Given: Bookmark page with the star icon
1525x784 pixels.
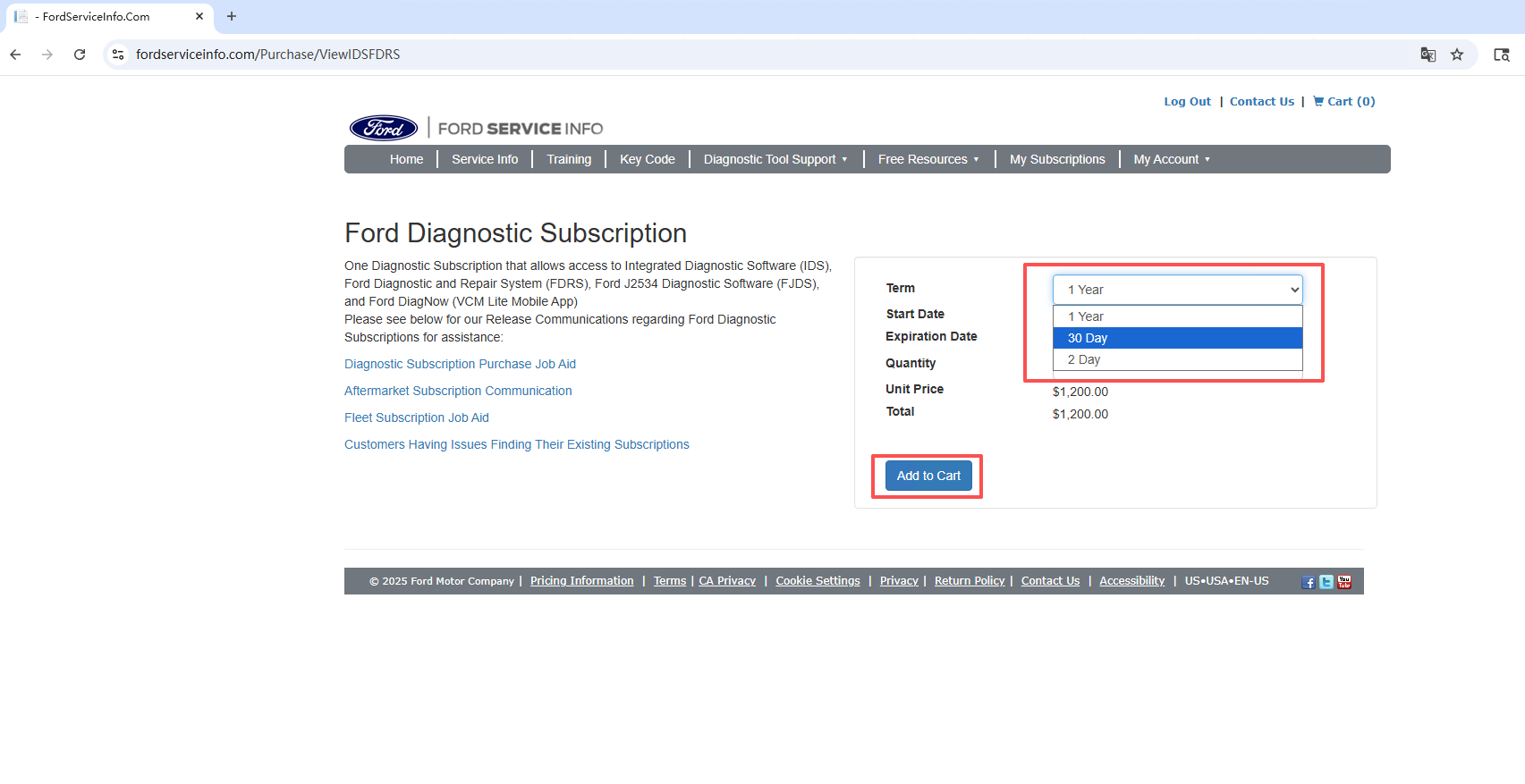Looking at the screenshot, I should tap(1457, 55).
